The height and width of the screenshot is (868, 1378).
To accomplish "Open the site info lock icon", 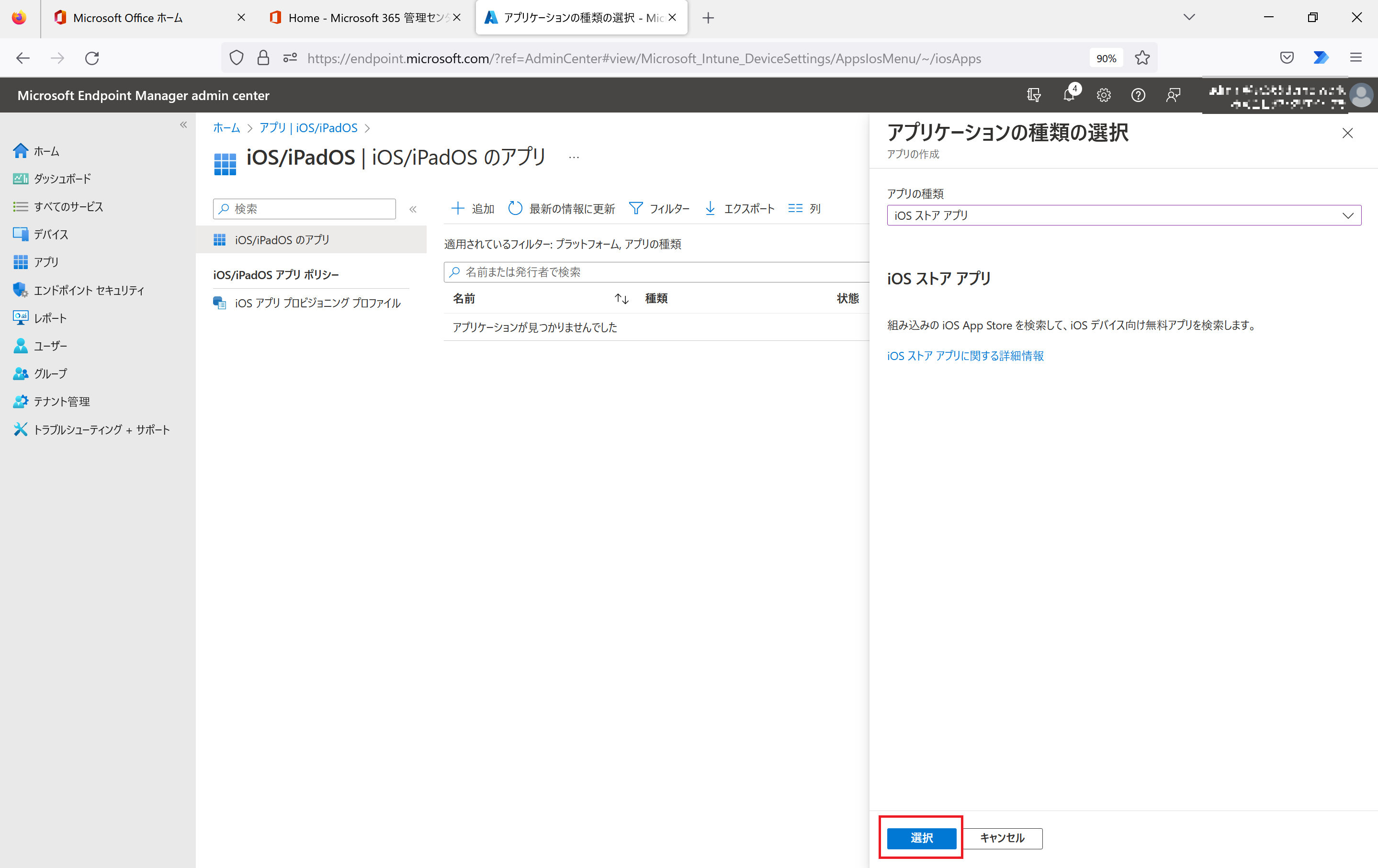I will click(x=263, y=58).
